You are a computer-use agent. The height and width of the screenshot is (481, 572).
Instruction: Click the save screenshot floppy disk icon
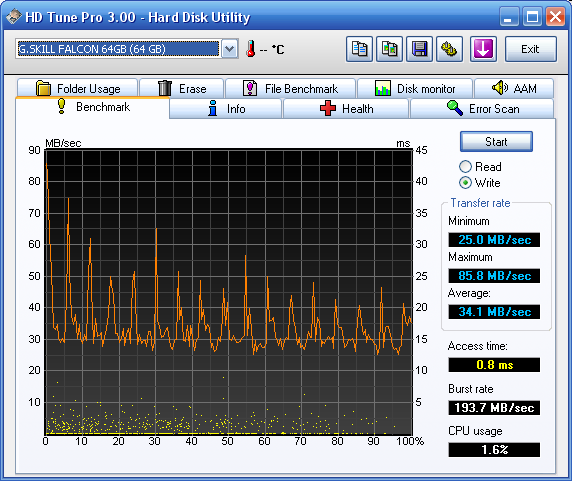tap(420, 49)
